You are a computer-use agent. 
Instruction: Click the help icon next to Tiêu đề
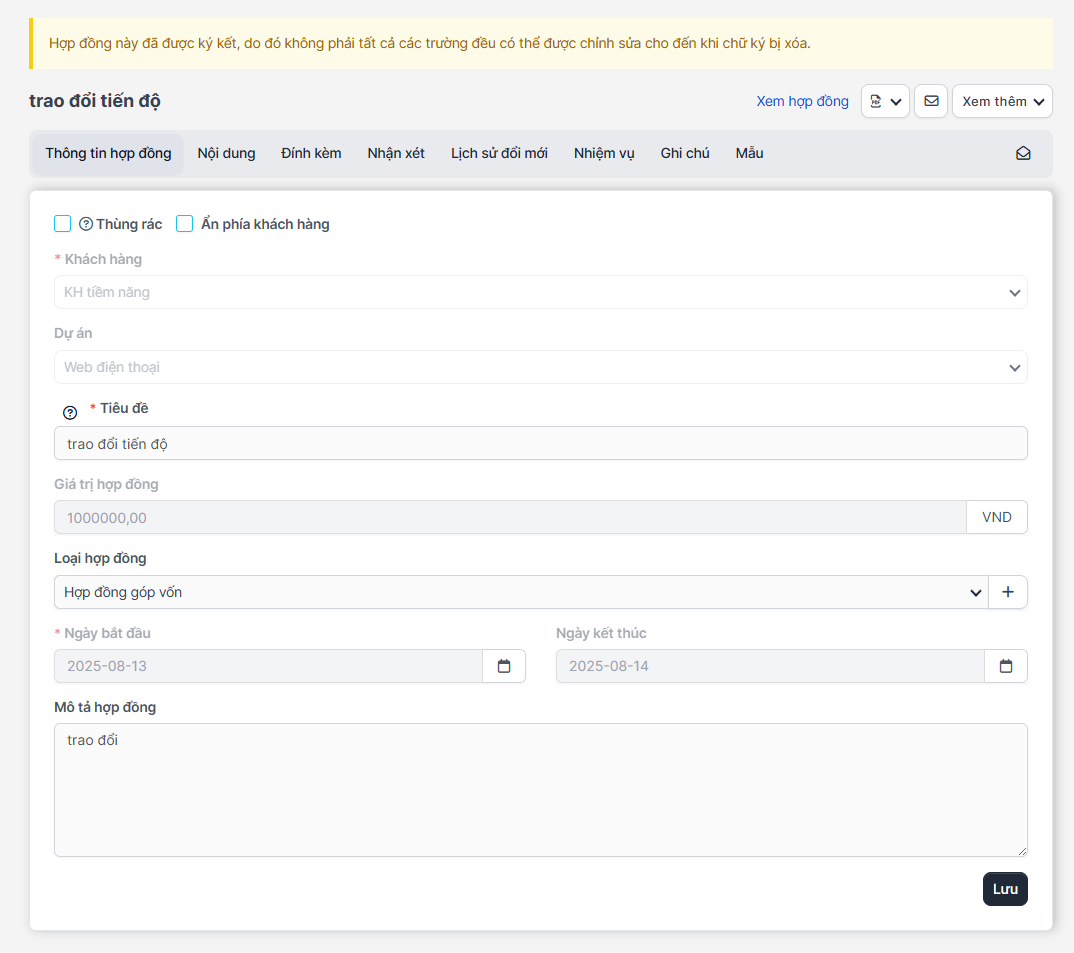click(x=70, y=412)
